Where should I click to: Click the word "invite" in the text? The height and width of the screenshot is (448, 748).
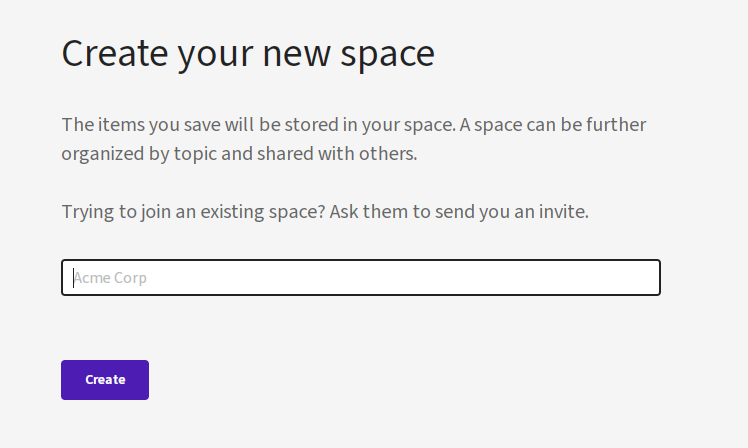point(562,212)
